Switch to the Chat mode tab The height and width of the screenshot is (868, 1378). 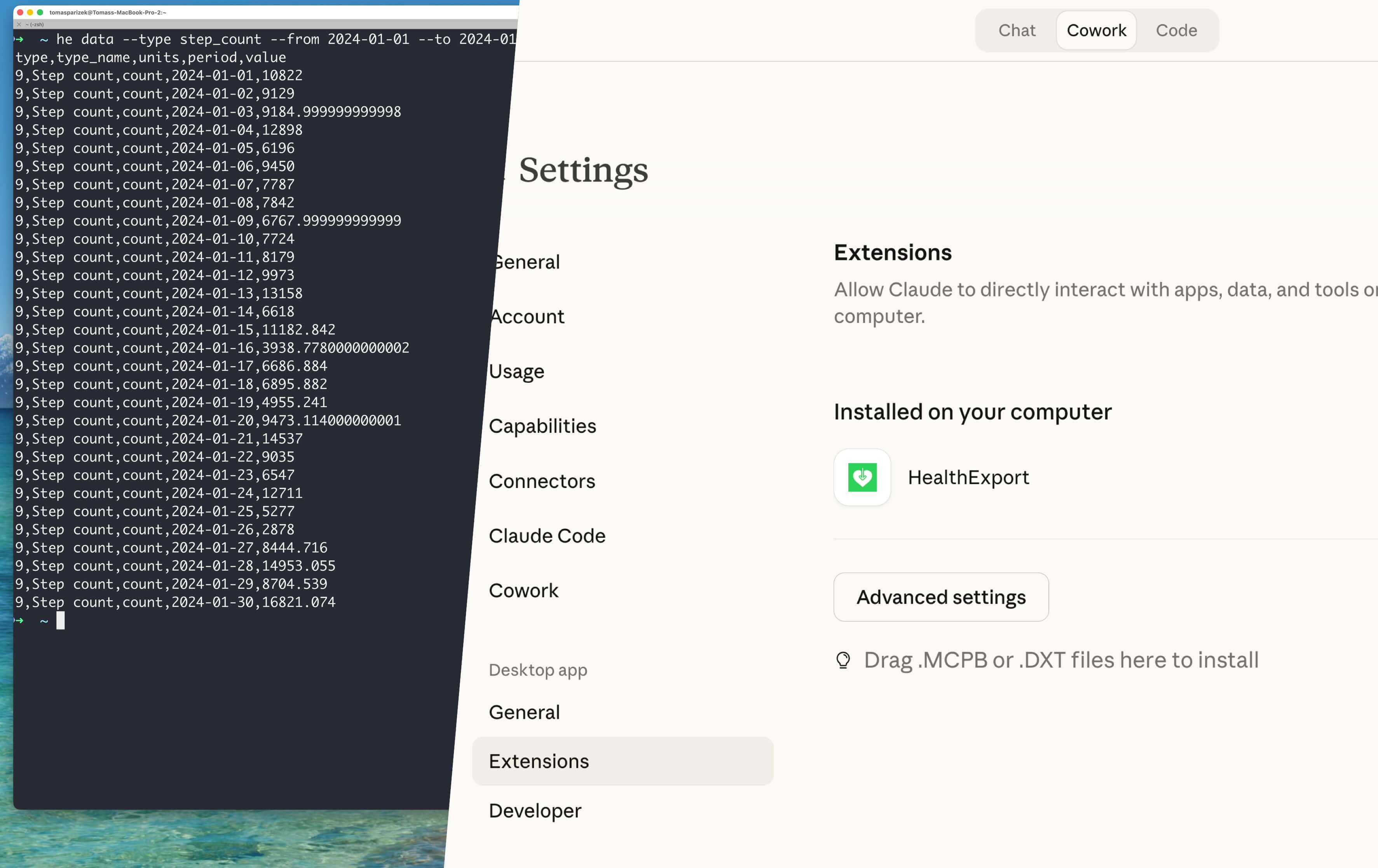(1016, 30)
